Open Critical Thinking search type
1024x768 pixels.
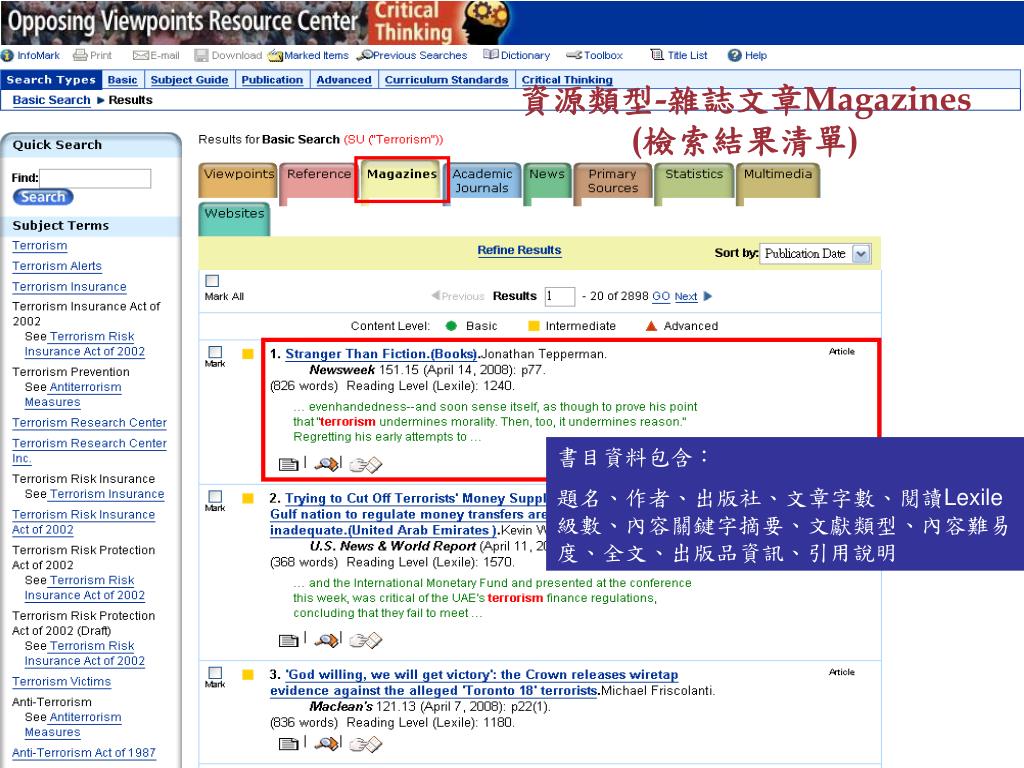(567, 80)
